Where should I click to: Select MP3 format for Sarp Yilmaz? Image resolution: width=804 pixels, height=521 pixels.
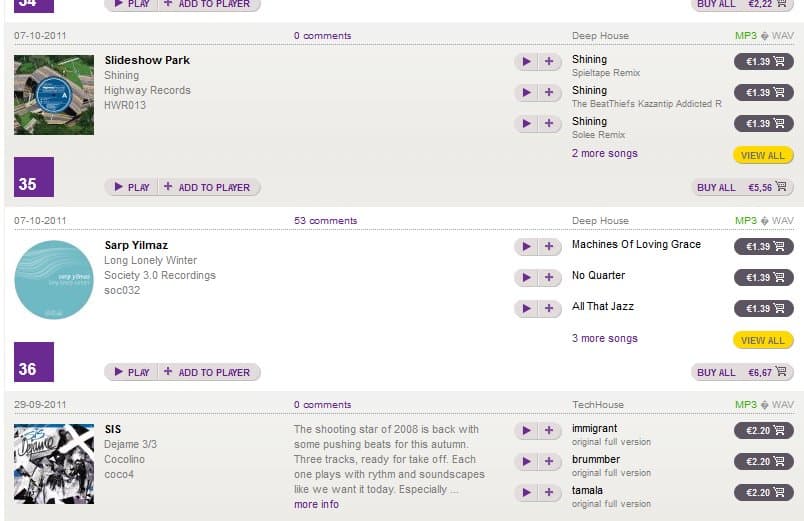click(x=746, y=221)
